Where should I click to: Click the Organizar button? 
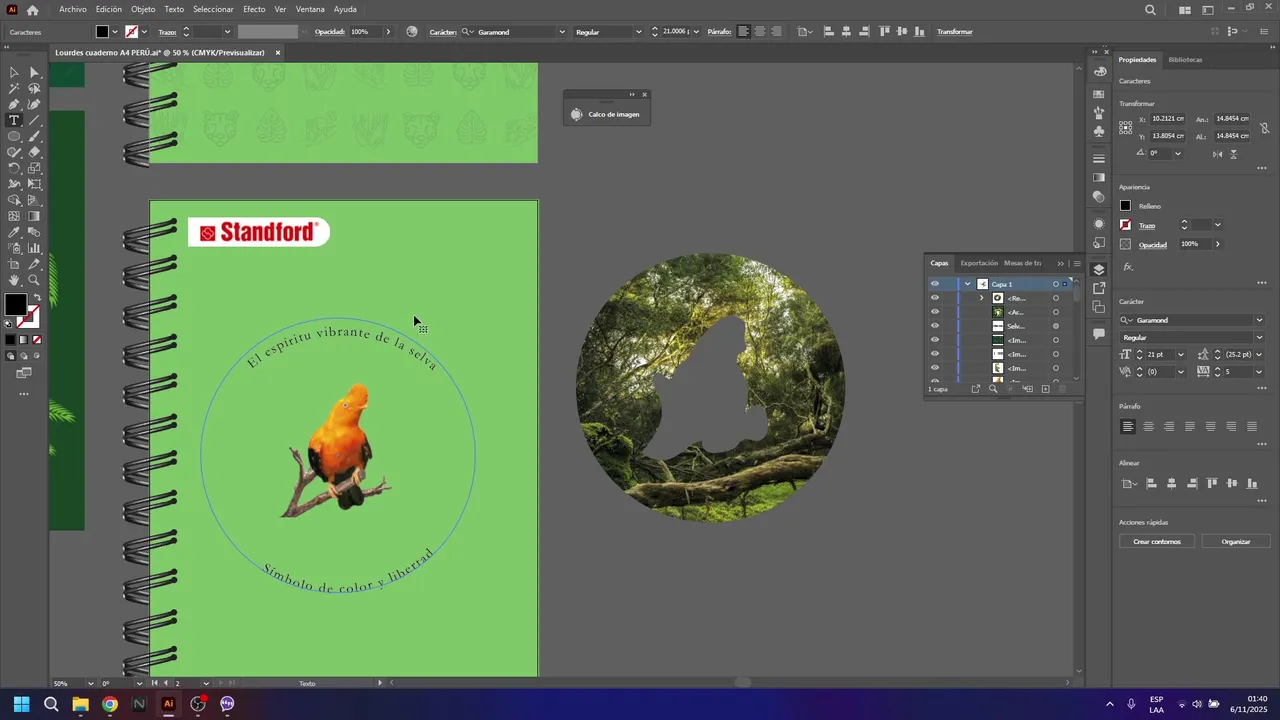click(x=1236, y=542)
